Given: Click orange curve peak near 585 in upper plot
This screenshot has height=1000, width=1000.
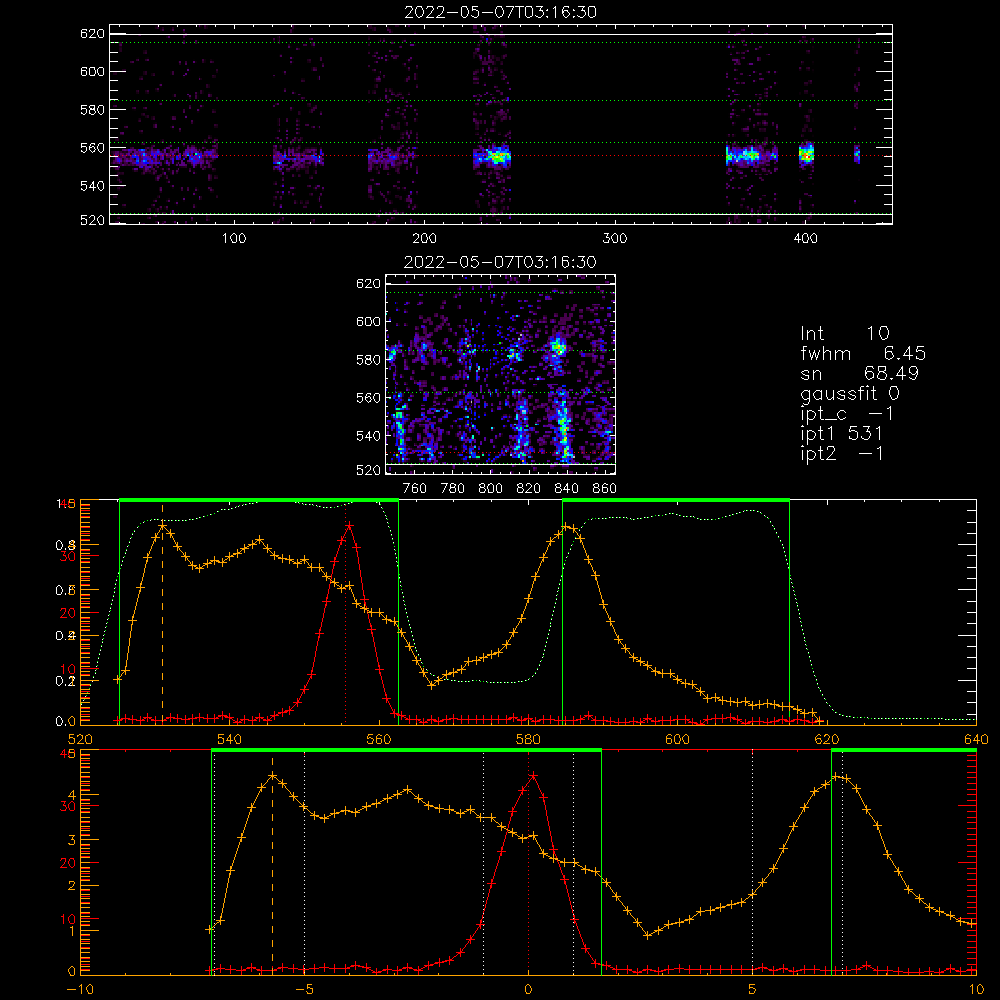Looking at the screenshot, I should 566,526.
